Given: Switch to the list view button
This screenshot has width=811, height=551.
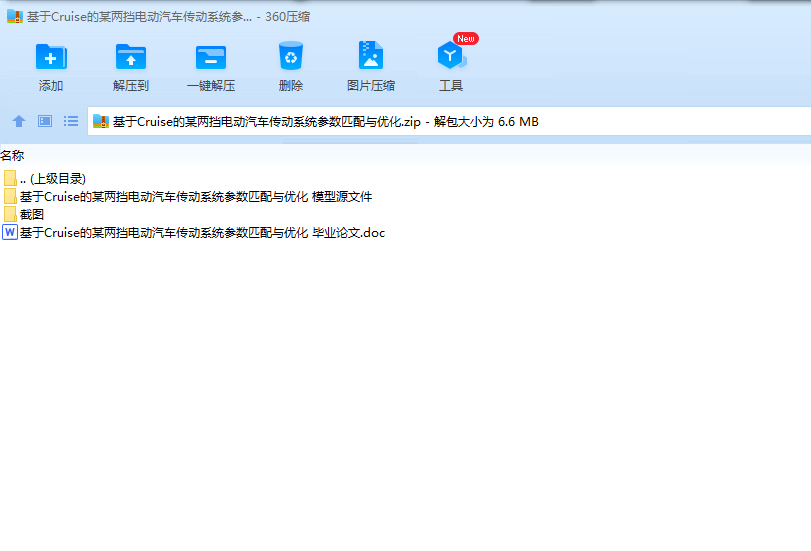Looking at the screenshot, I should point(71,121).
